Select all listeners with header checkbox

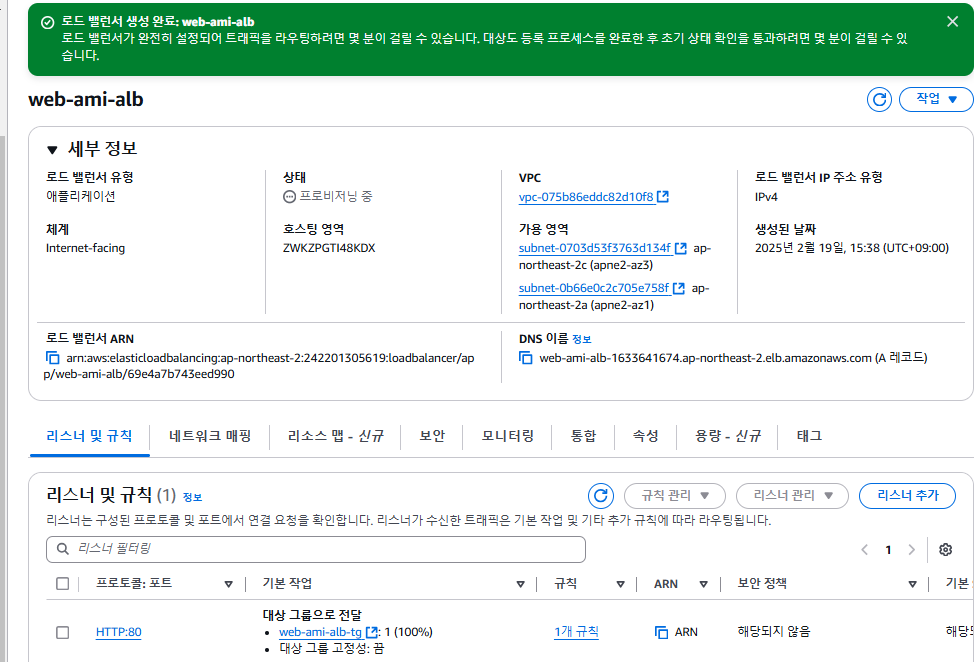pyautogui.click(x=63, y=584)
